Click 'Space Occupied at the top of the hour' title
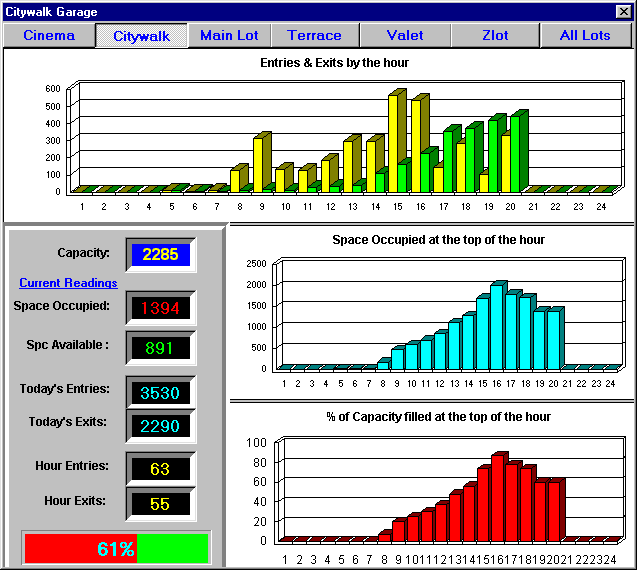This screenshot has height=570, width=637. pos(438,240)
